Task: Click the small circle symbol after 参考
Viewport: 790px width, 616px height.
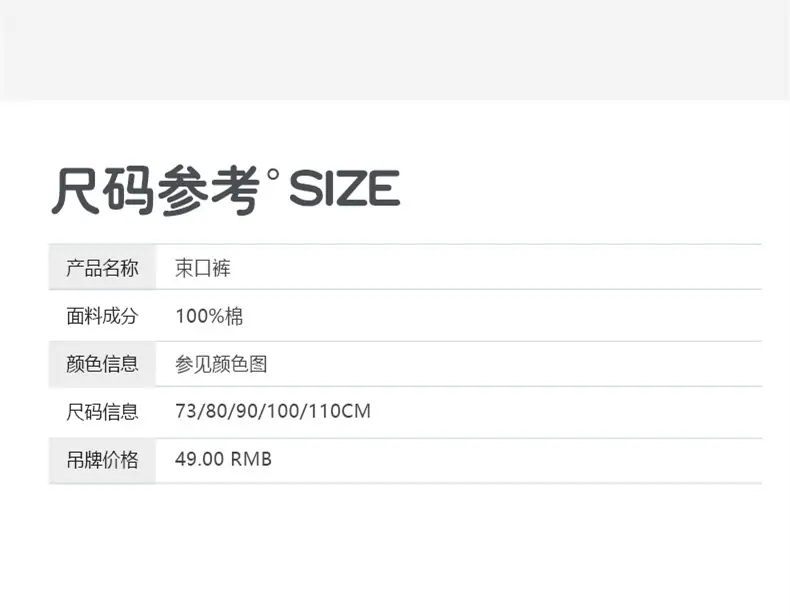Action: 273,175
